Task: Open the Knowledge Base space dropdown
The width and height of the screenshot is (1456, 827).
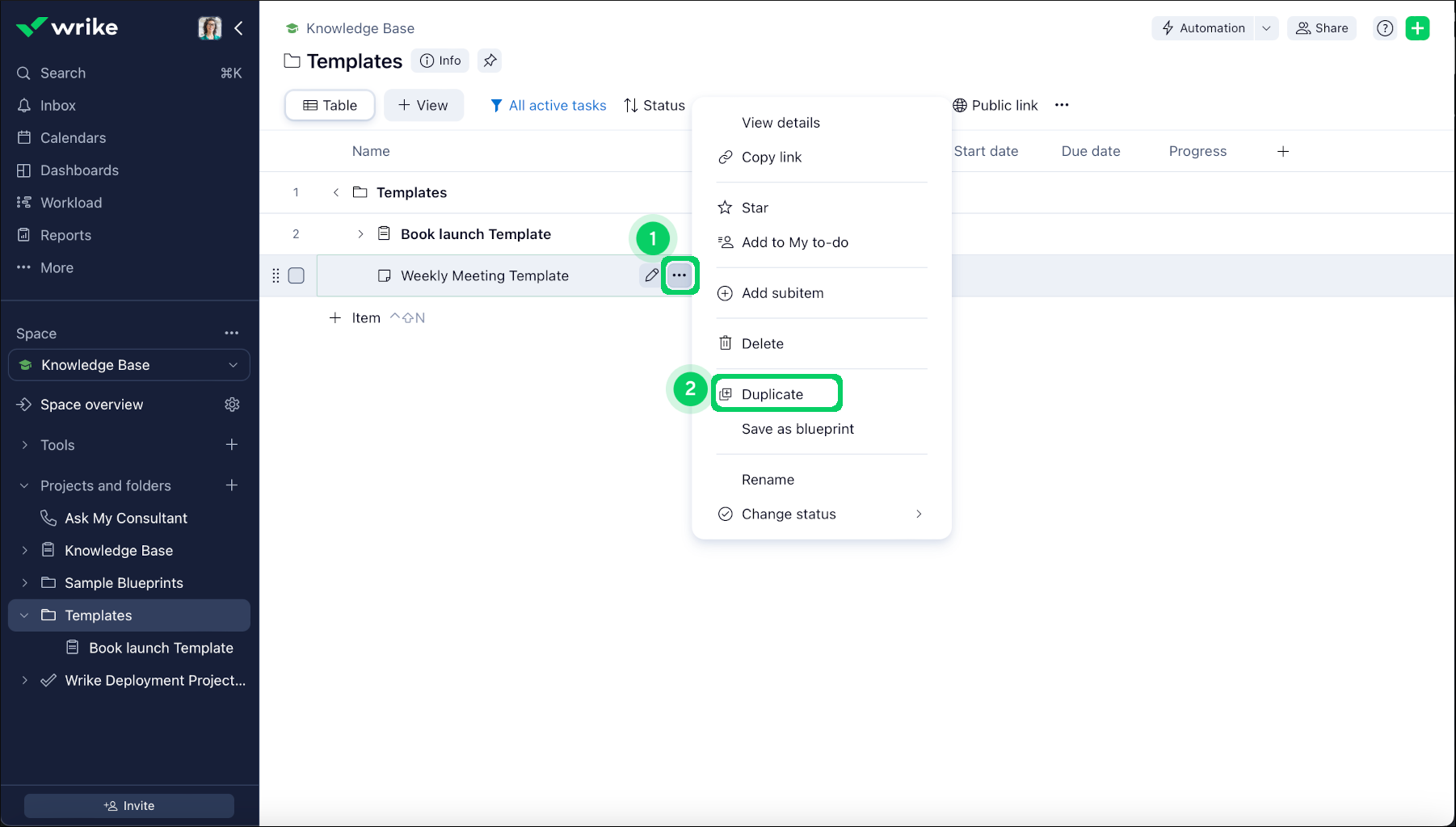Action: click(234, 364)
